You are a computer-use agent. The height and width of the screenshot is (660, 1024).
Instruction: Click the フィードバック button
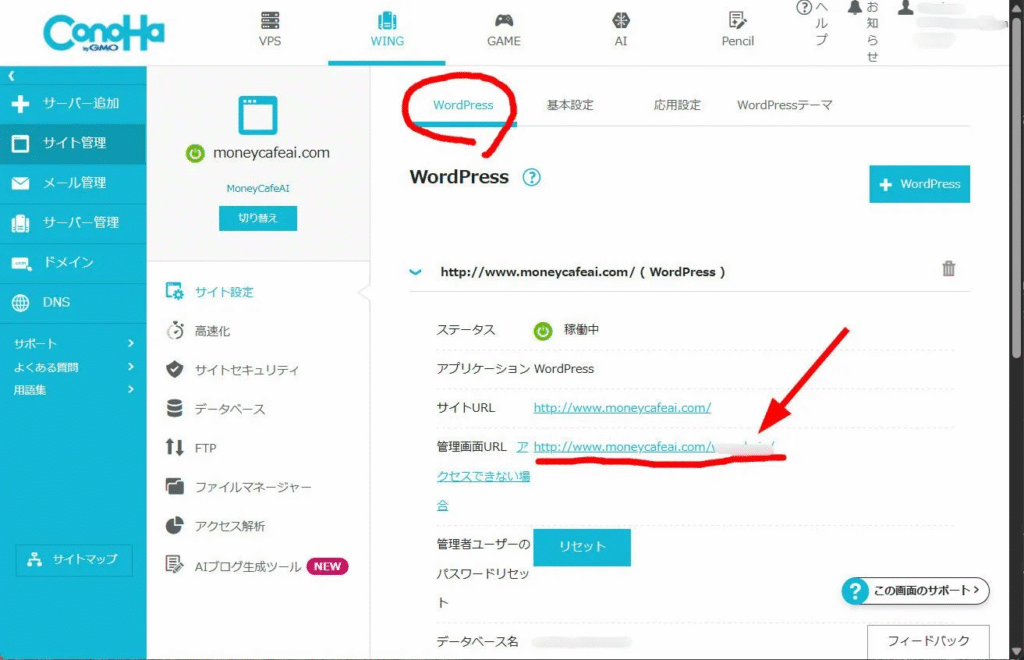coord(928,641)
